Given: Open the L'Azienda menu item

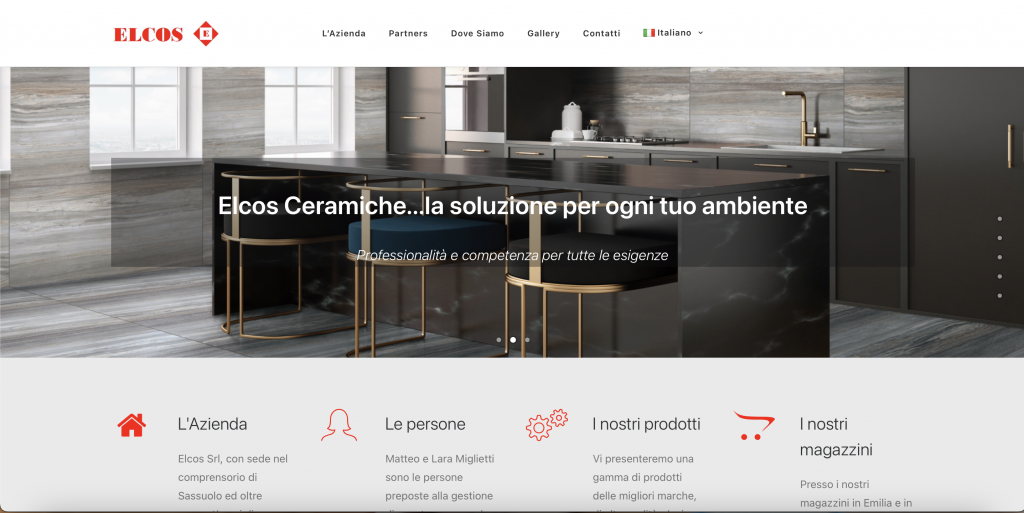Looking at the screenshot, I should tap(344, 33).
